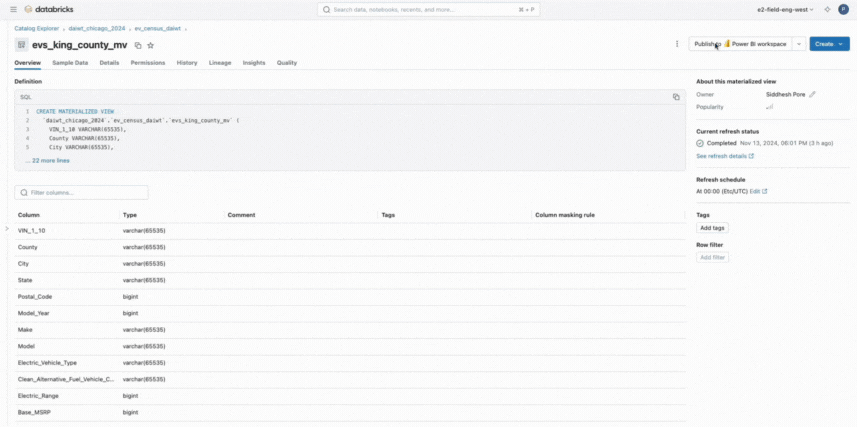This screenshot has height=427, width=857.
Task: Click the Databricks logo
Action: tap(42, 9)
